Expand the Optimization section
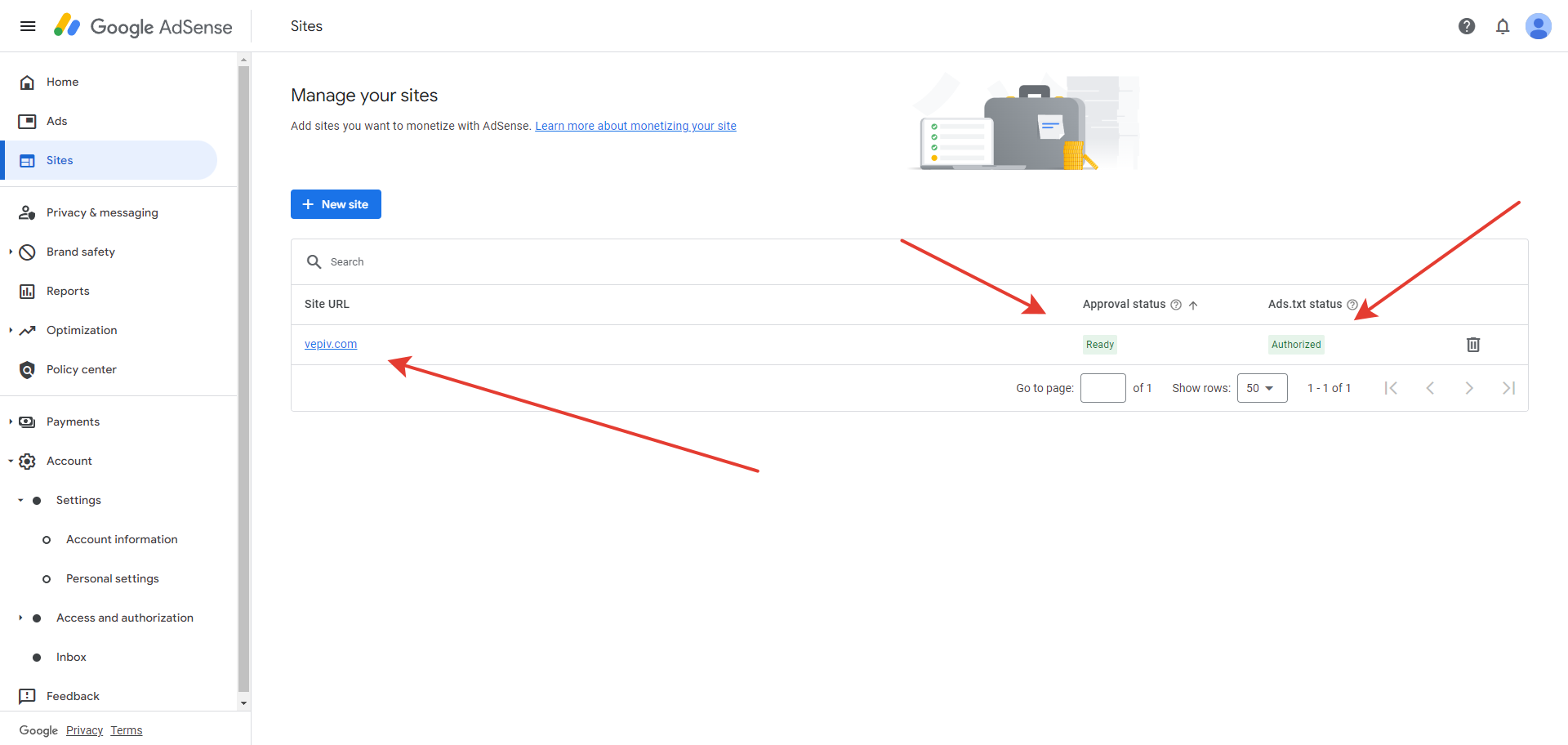The image size is (1568, 745). [x=11, y=330]
